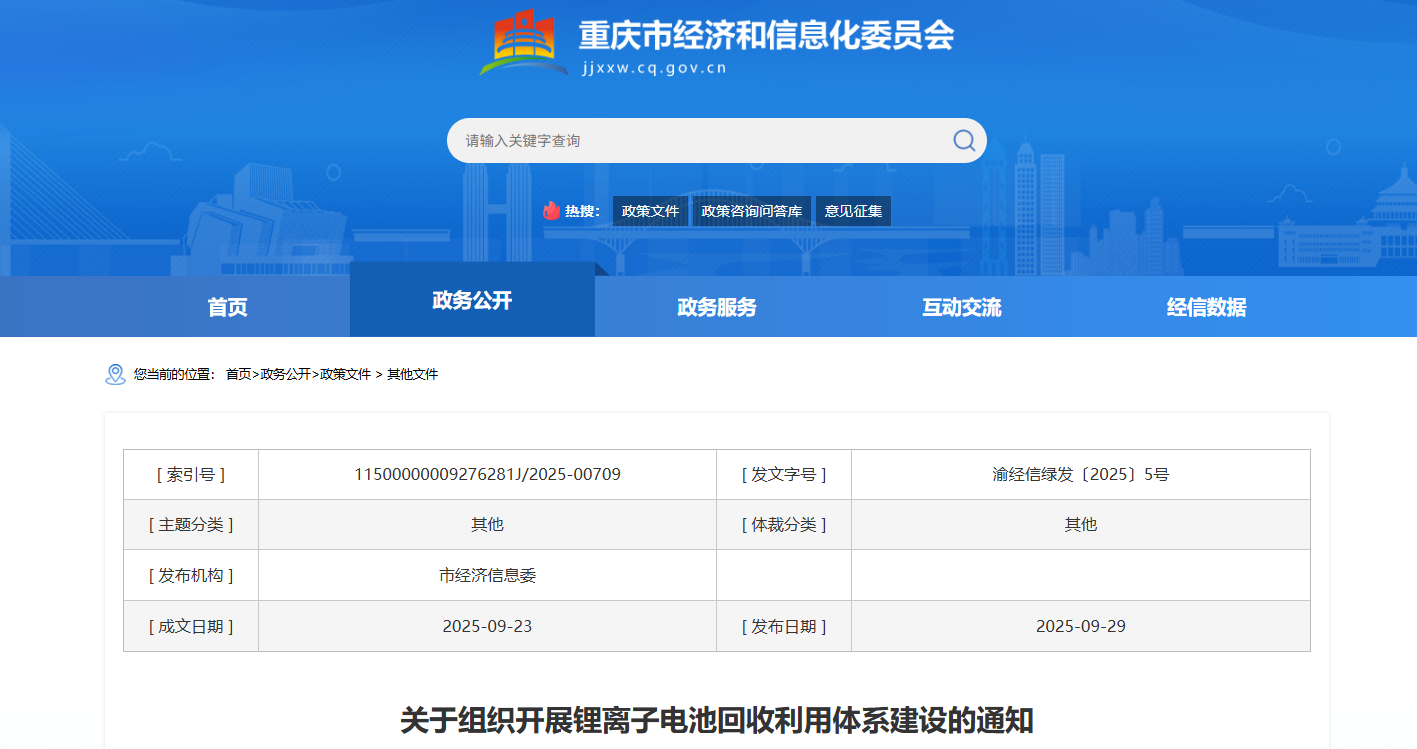Screen dimensions: 1417x749
Task: Click 其他文件 in the breadcrumb
Action: [x=413, y=374]
